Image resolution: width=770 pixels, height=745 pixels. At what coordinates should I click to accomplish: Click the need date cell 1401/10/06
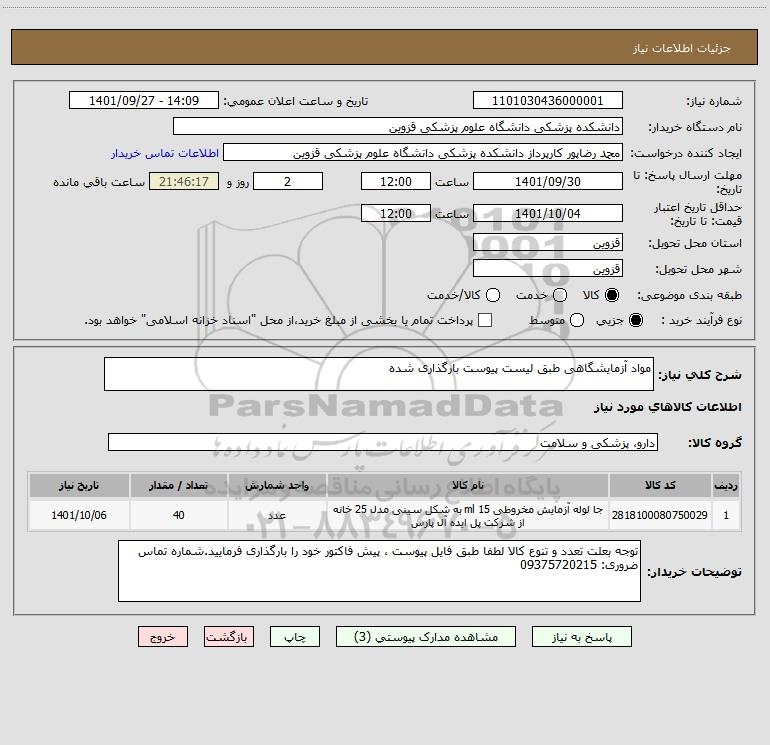coord(79,515)
